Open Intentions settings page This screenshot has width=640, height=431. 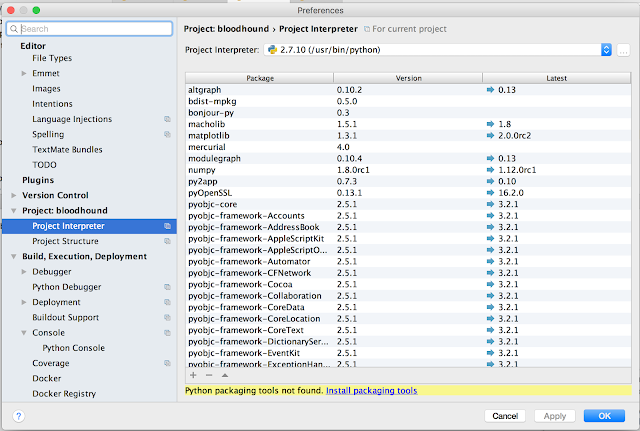pyautogui.click(x=52, y=104)
